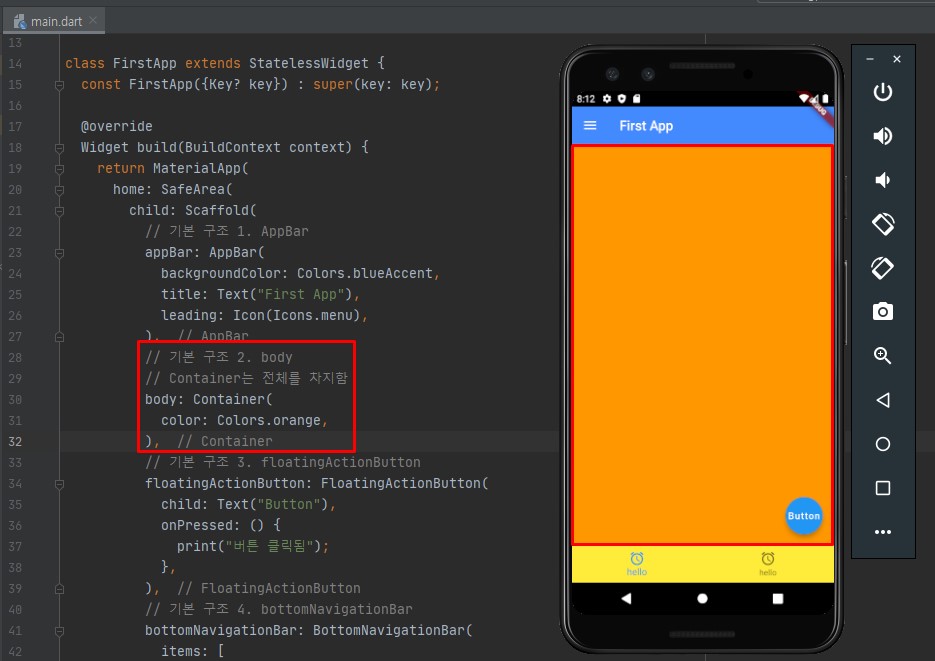Click the triangle Back icon in emulator toolbar
The image size is (935, 661).
point(883,400)
